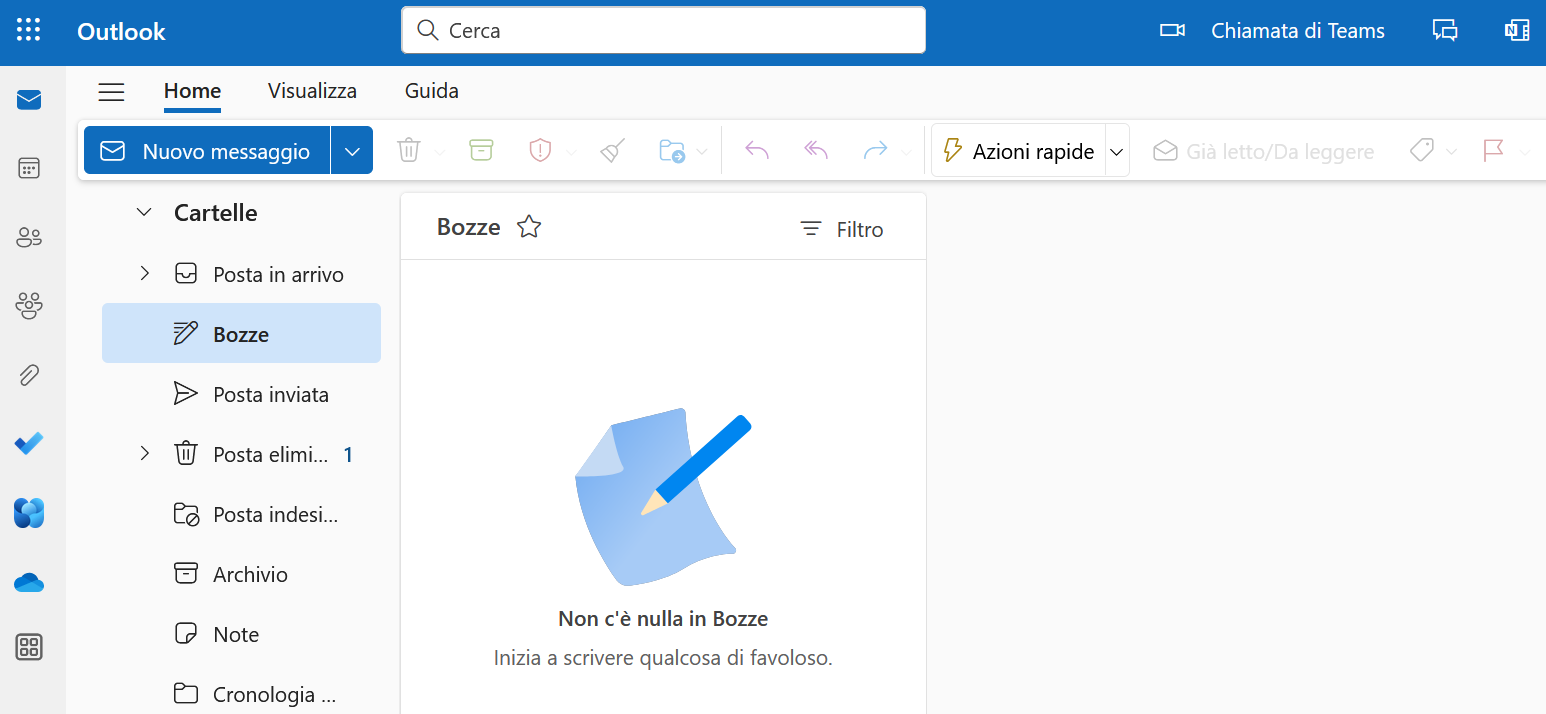Toggle the navigation pane hamburger icon

(111, 92)
